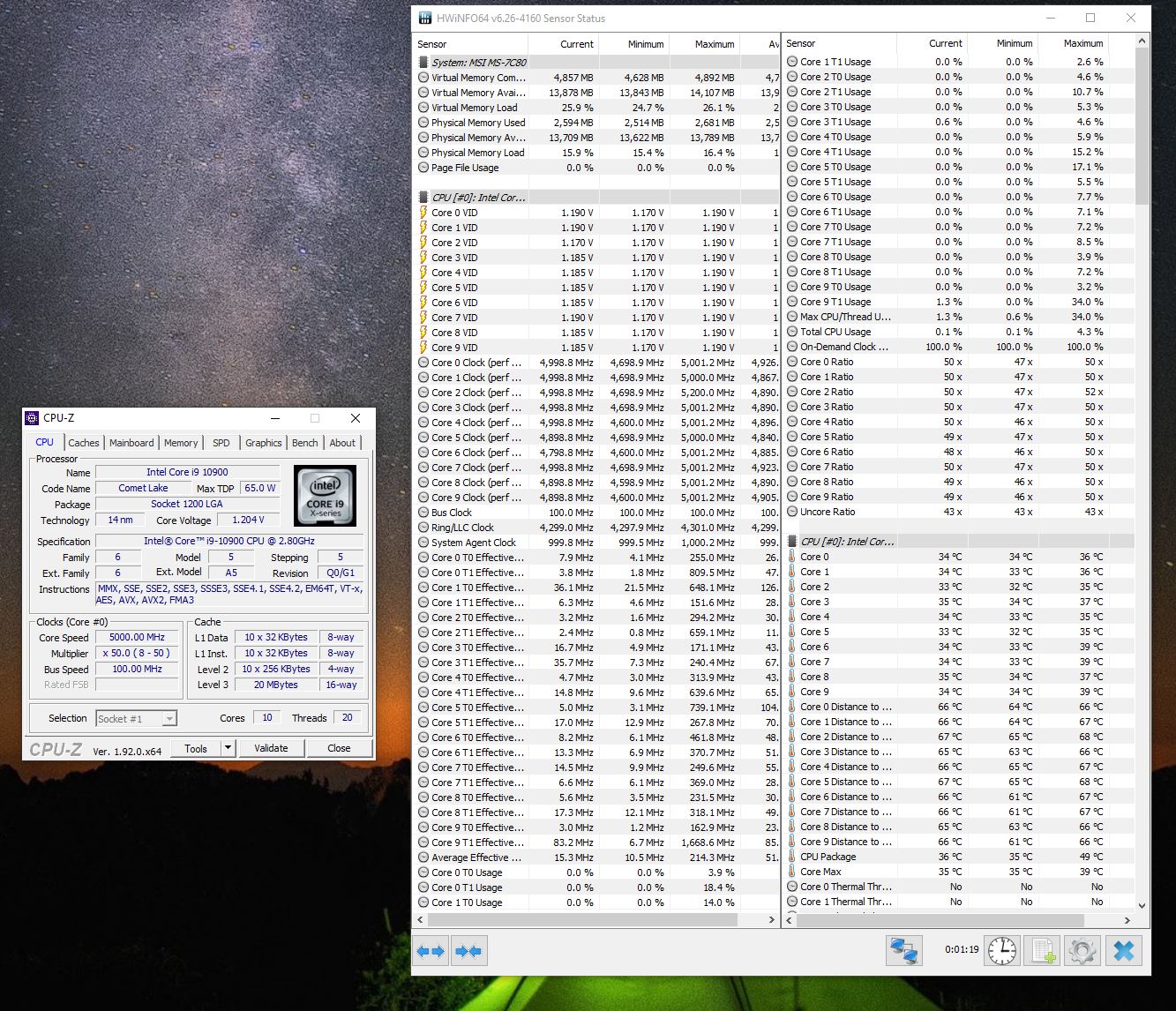The width and height of the screenshot is (1176, 1011).
Task: Click the Name field Intel Core i9 10900
Action: (x=187, y=473)
